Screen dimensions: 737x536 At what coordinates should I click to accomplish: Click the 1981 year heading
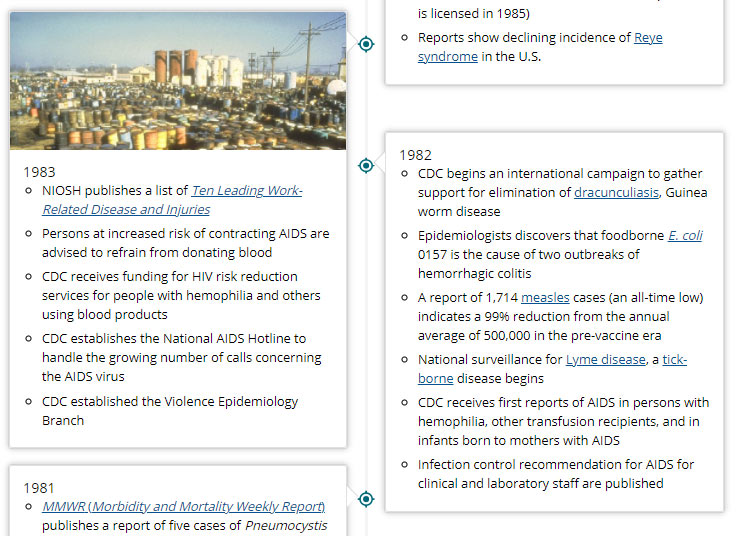(38, 487)
